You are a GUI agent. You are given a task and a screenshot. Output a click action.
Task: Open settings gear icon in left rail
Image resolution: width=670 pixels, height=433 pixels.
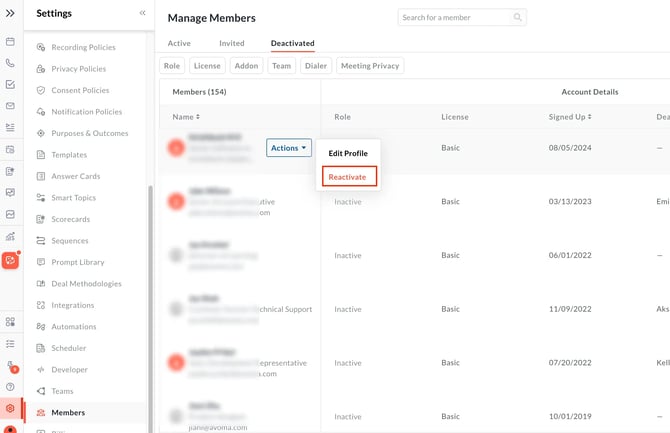tap(10, 408)
